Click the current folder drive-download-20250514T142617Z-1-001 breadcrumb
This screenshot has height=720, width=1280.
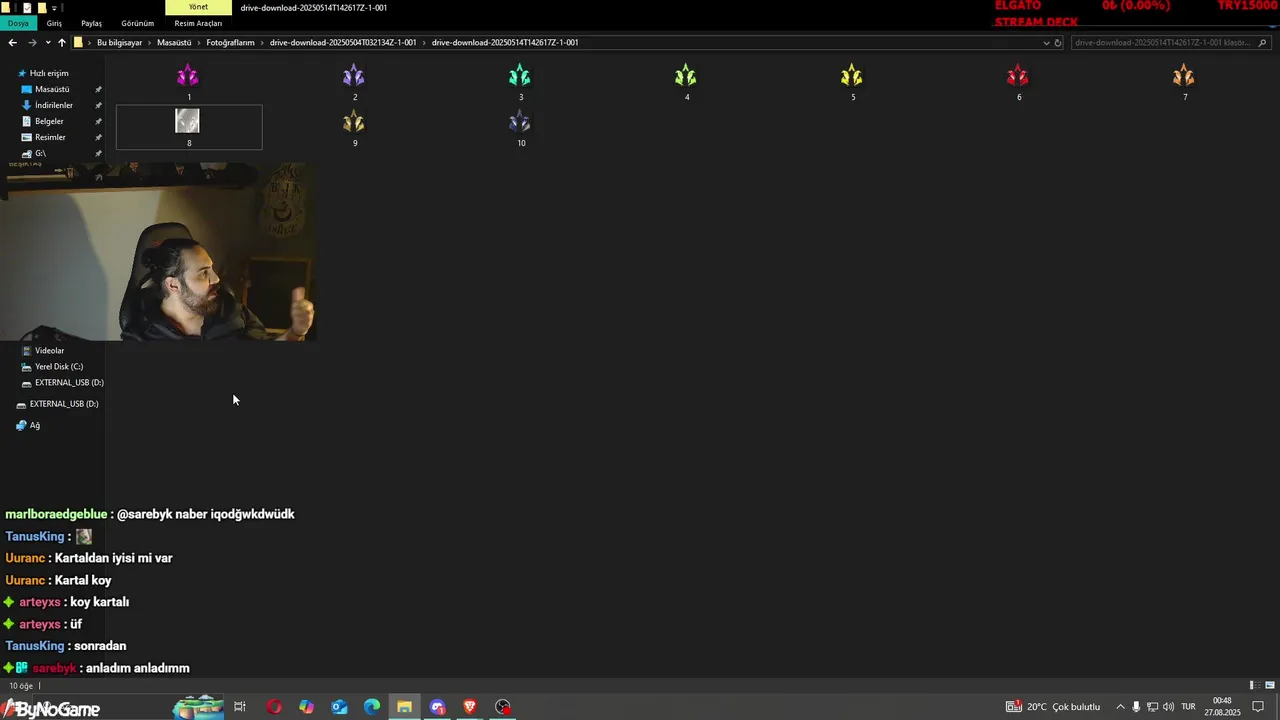click(x=505, y=42)
